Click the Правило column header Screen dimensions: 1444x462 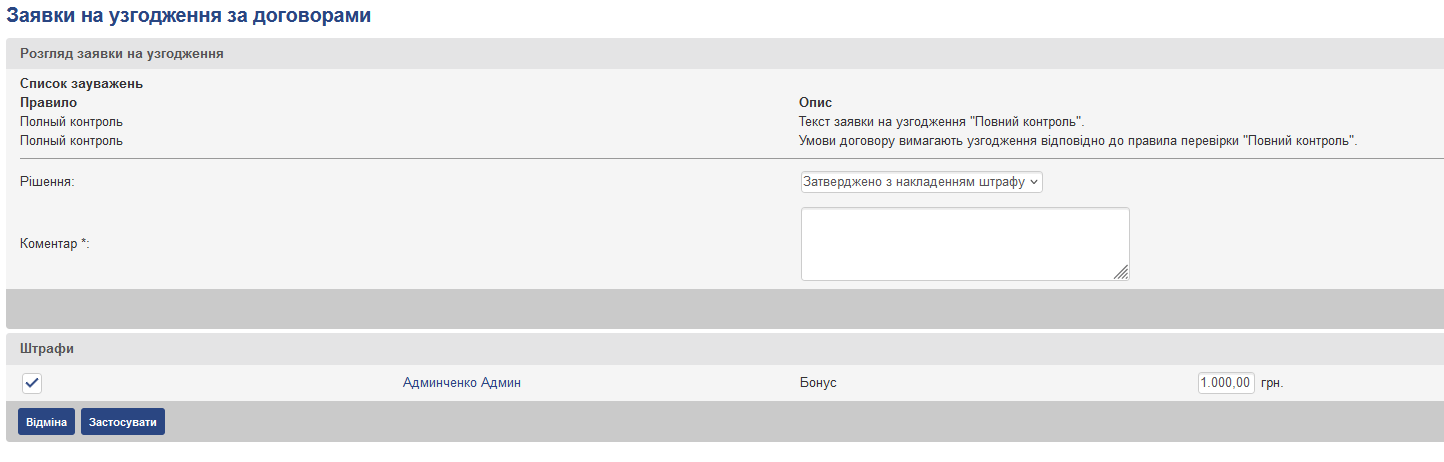(48, 103)
